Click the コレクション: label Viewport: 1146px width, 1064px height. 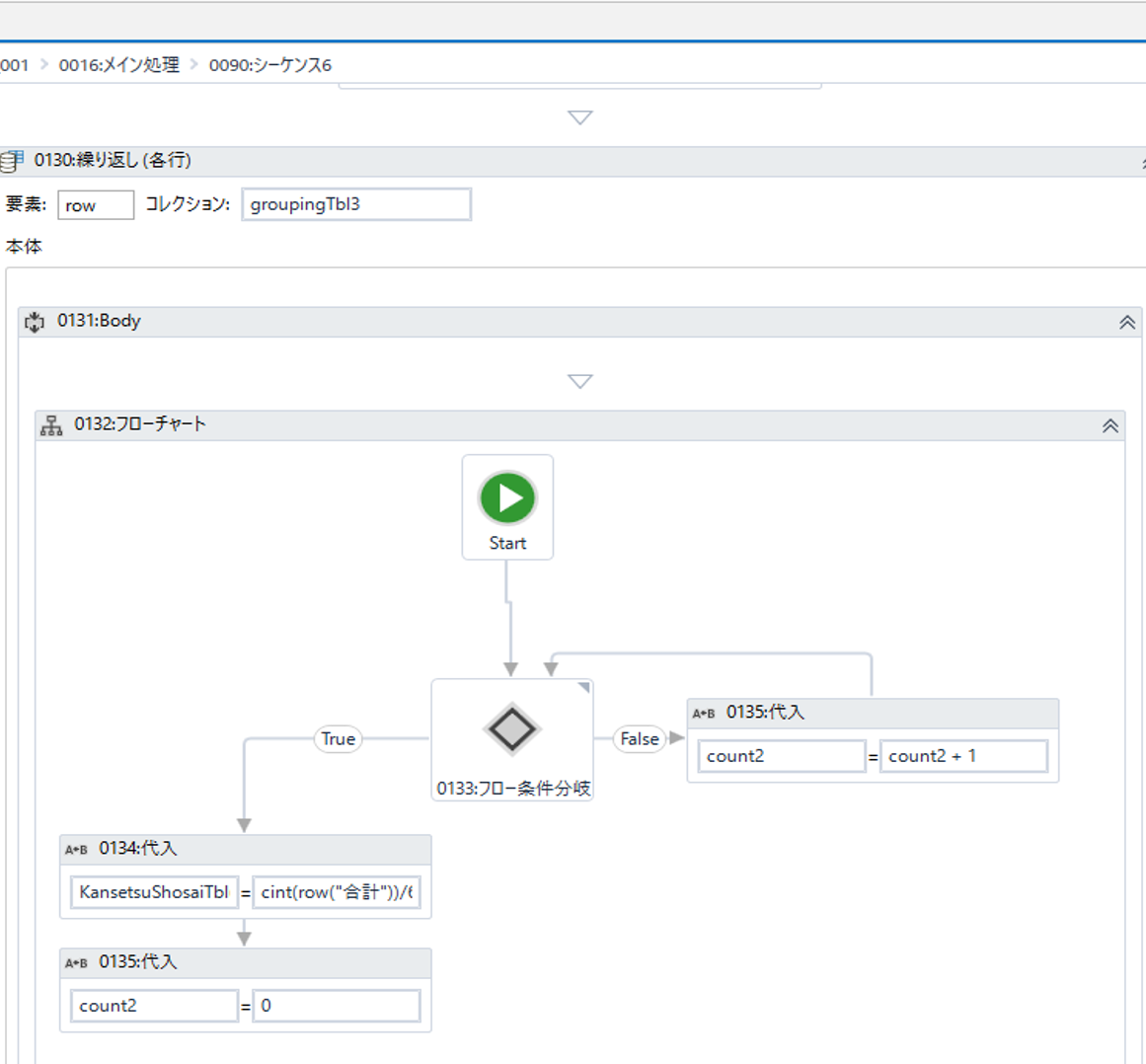(188, 204)
